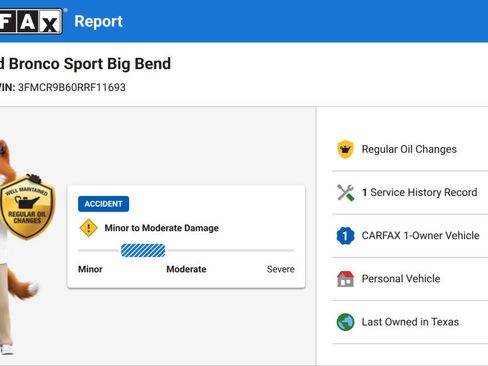Click the globe icon for last owned location
The height and width of the screenshot is (366, 488).
click(345, 322)
